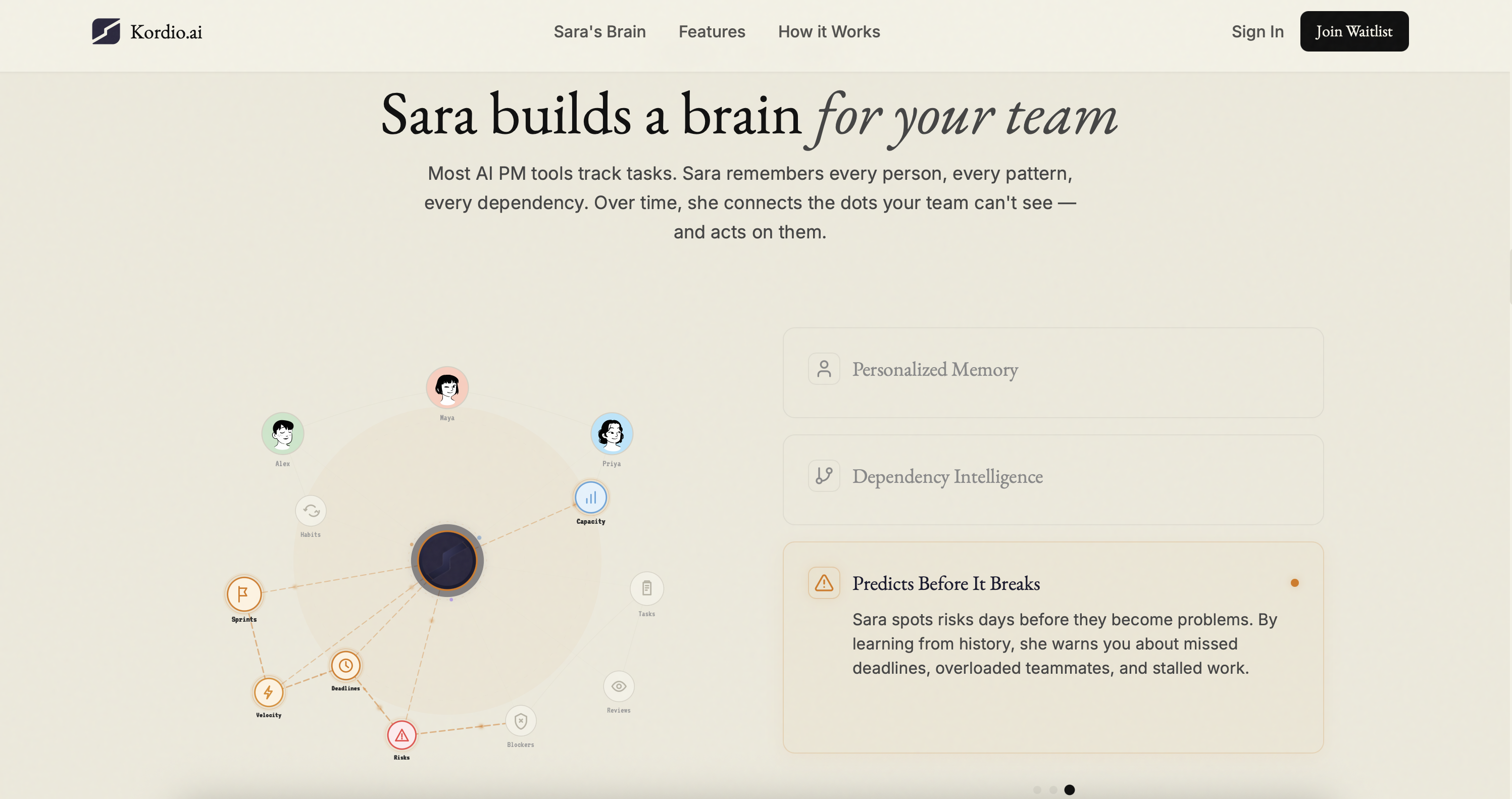
Task: Navigate to How it Works
Action: point(828,32)
